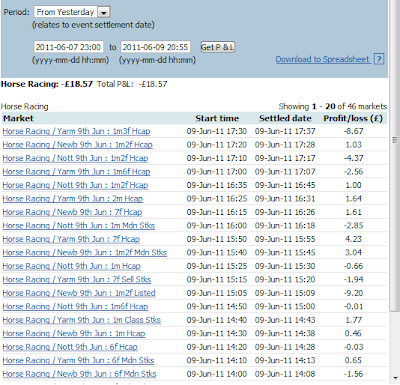Open Nott 1m2f Hcap market starting 16:35
Image resolution: width=400 pixels, height=385 pixels.
coord(75,185)
